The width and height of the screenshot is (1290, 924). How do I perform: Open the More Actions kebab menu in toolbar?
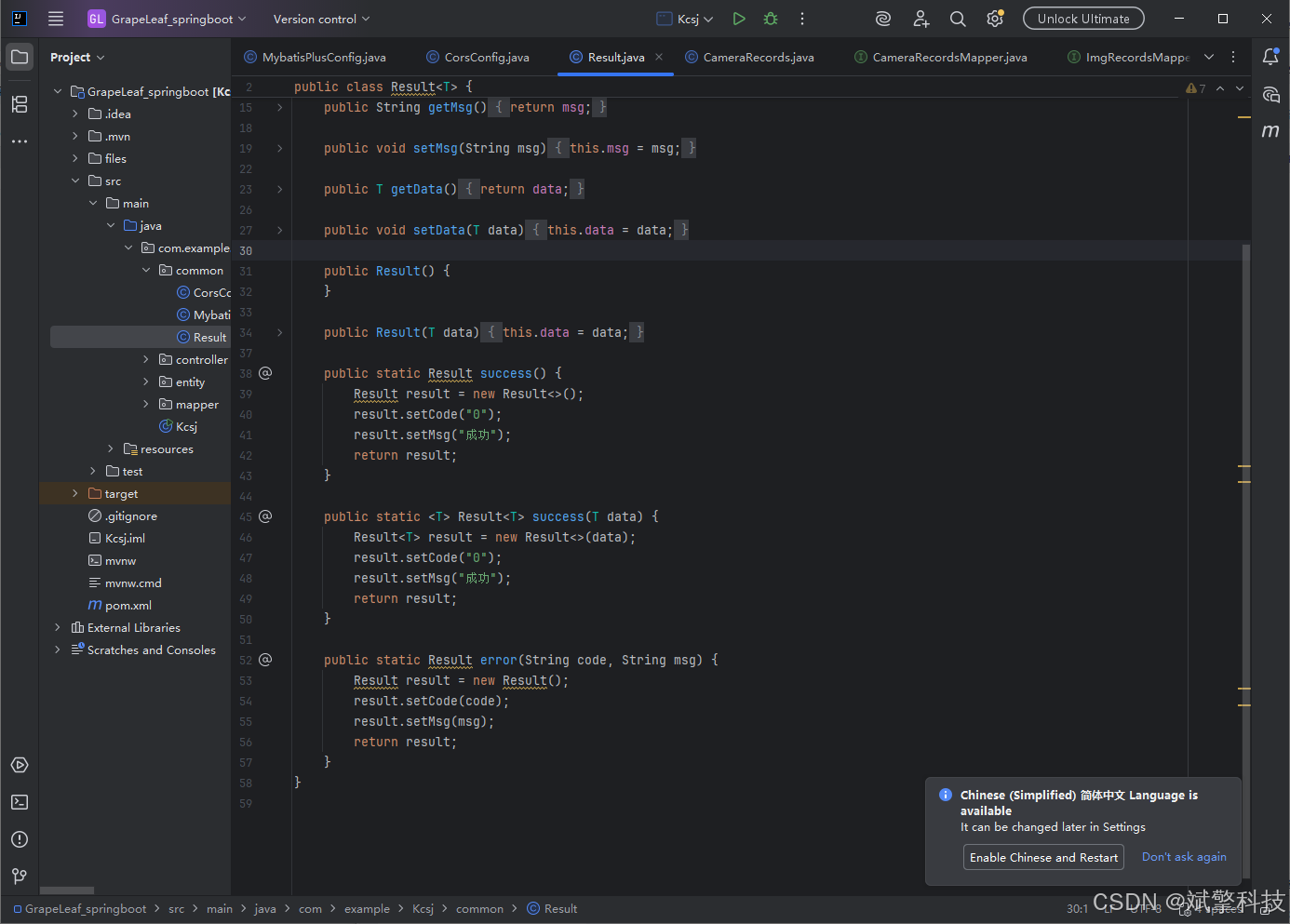click(802, 19)
